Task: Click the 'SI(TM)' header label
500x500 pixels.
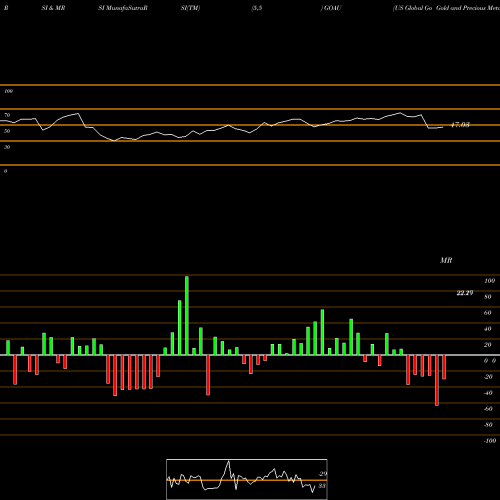Action: pos(190,8)
